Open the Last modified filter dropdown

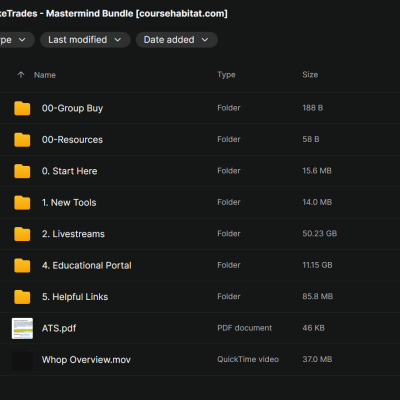click(85, 40)
